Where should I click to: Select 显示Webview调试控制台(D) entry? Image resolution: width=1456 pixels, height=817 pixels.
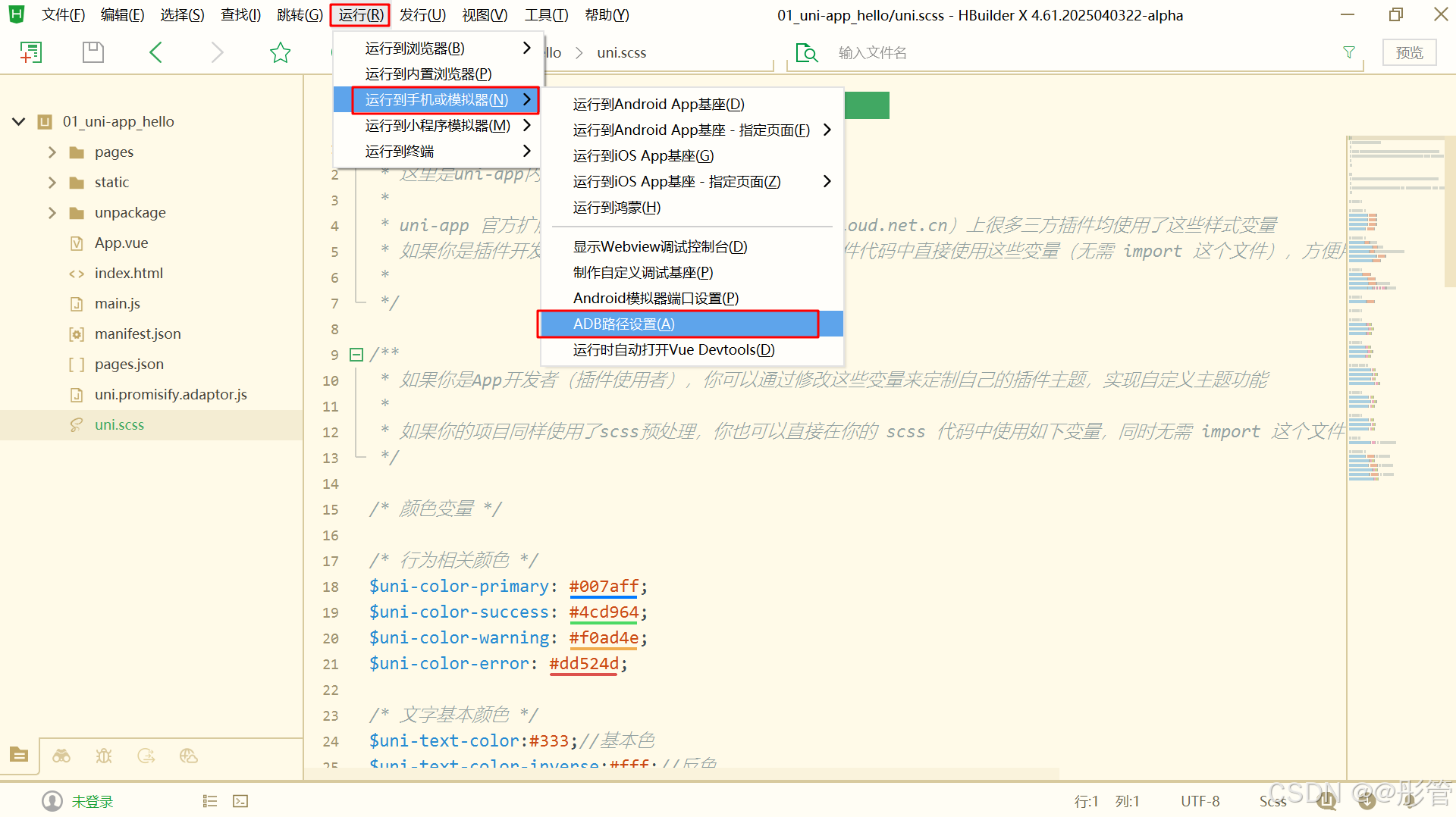click(x=692, y=246)
